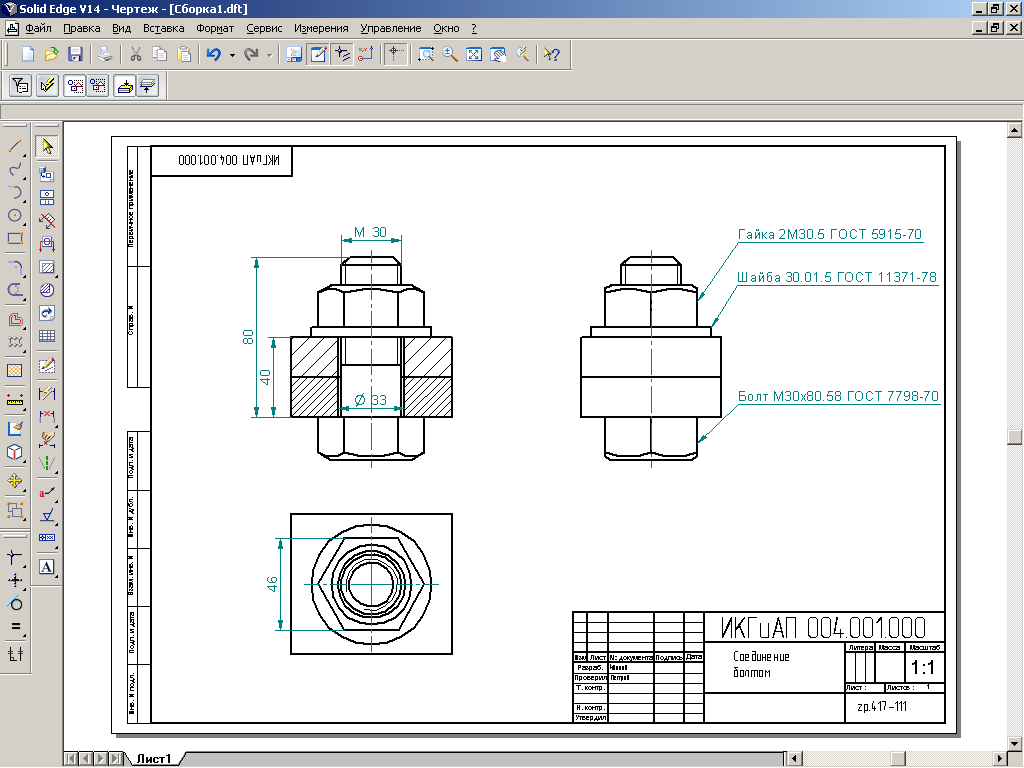Open the redo history dropdown arrow
Image resolution: width=1024 pixels, height=768 pixels.
[269, 55]
